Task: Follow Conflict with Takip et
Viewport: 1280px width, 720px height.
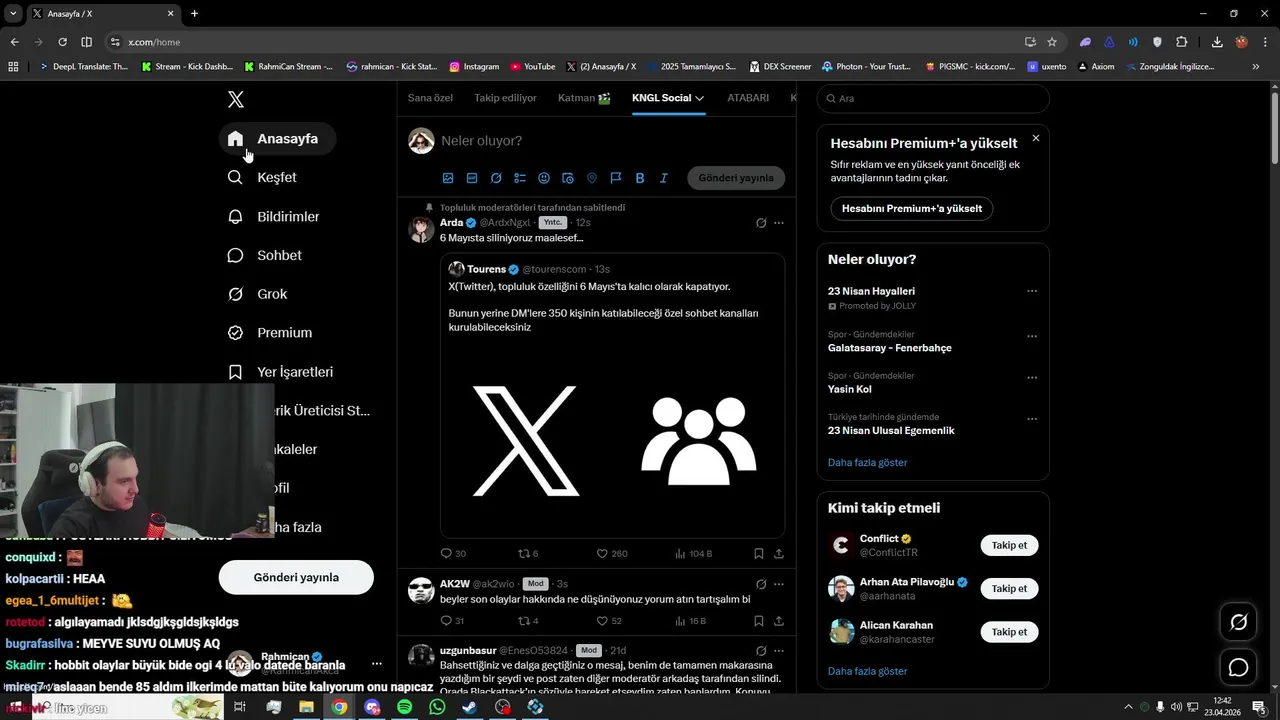Action: [x=1009, y=545]
